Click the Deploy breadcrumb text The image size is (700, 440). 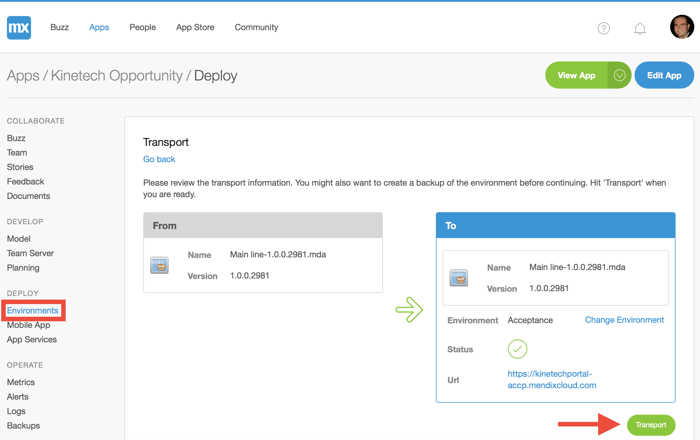[x=216, y=75]
